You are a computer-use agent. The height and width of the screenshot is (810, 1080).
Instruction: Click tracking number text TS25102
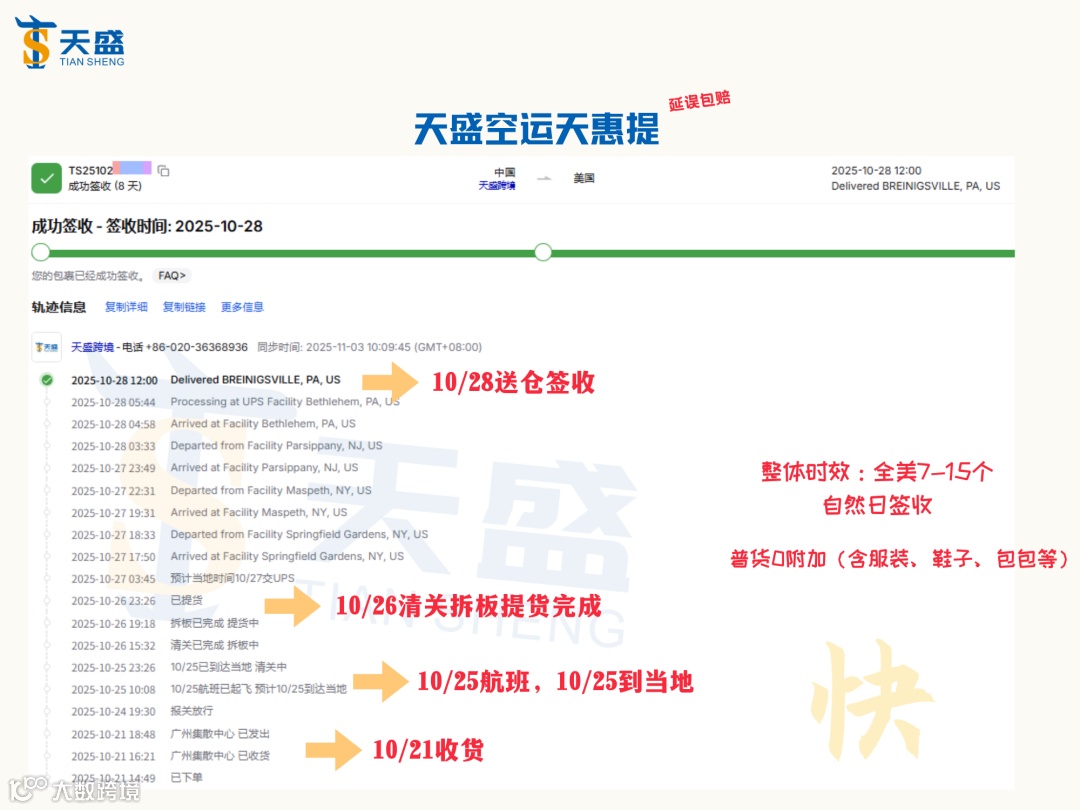tap(90, 170)
